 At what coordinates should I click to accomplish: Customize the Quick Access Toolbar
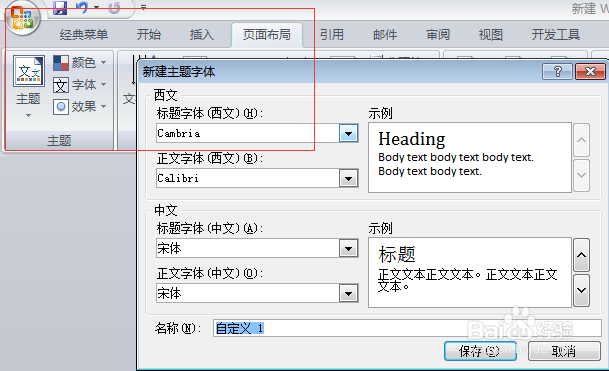point(143,7)
